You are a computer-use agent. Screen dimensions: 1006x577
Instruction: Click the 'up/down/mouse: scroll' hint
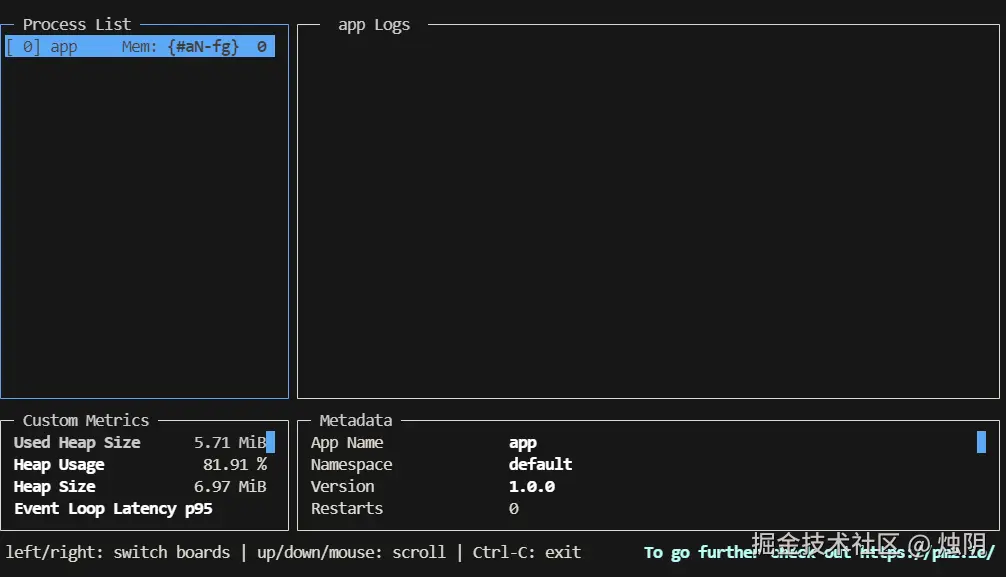coord(352,553)
